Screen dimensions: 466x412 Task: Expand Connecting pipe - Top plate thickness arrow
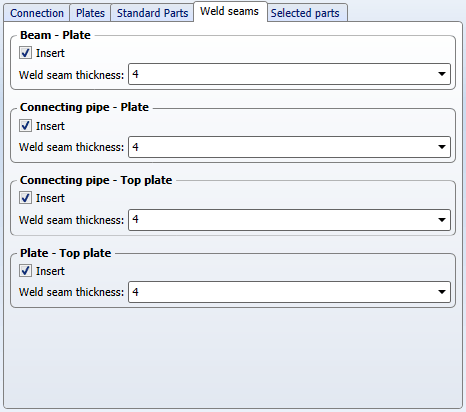tap(442, 220)
